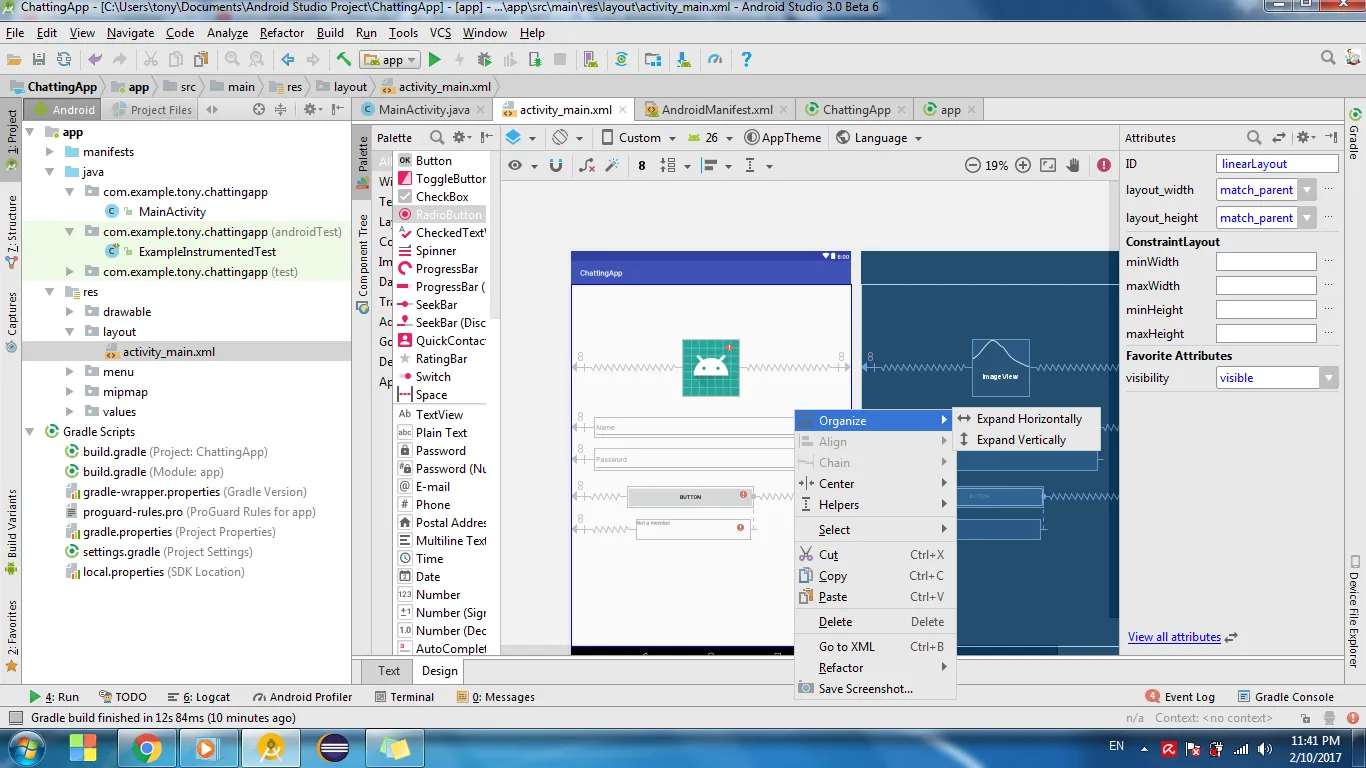
Task: Click the Autoconnect magnet icon
Action: pos(556,166)
